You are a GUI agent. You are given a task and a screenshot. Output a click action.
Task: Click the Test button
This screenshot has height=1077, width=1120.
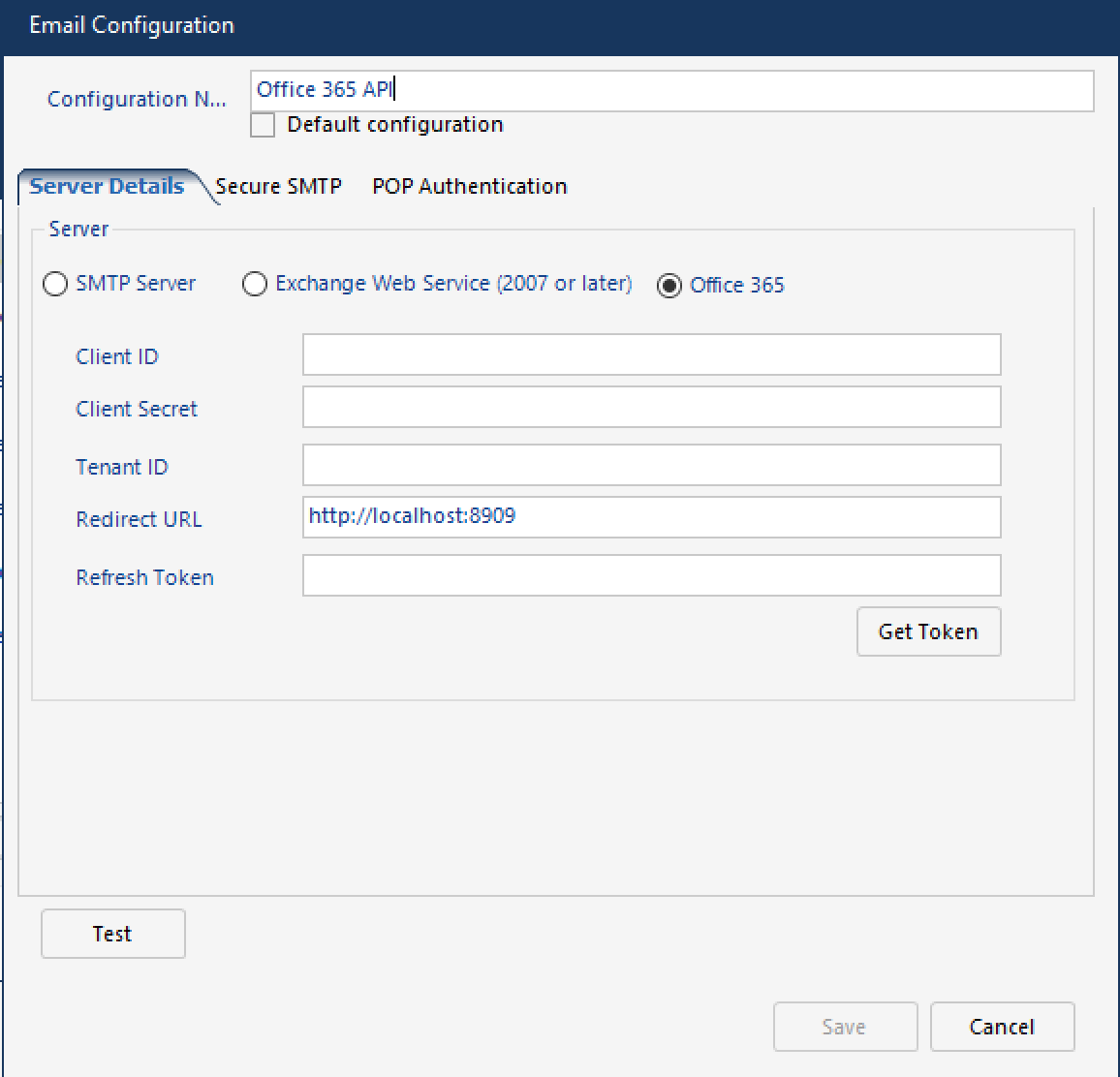[112, 934]
